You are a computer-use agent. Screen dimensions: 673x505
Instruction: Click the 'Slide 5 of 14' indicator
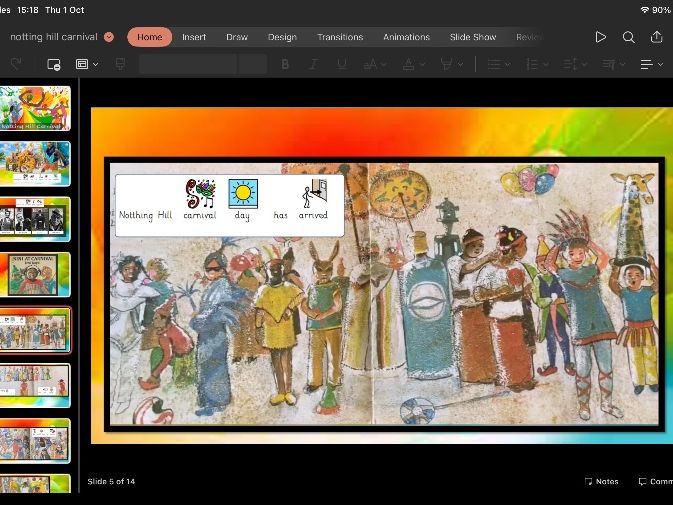[111, 481]
